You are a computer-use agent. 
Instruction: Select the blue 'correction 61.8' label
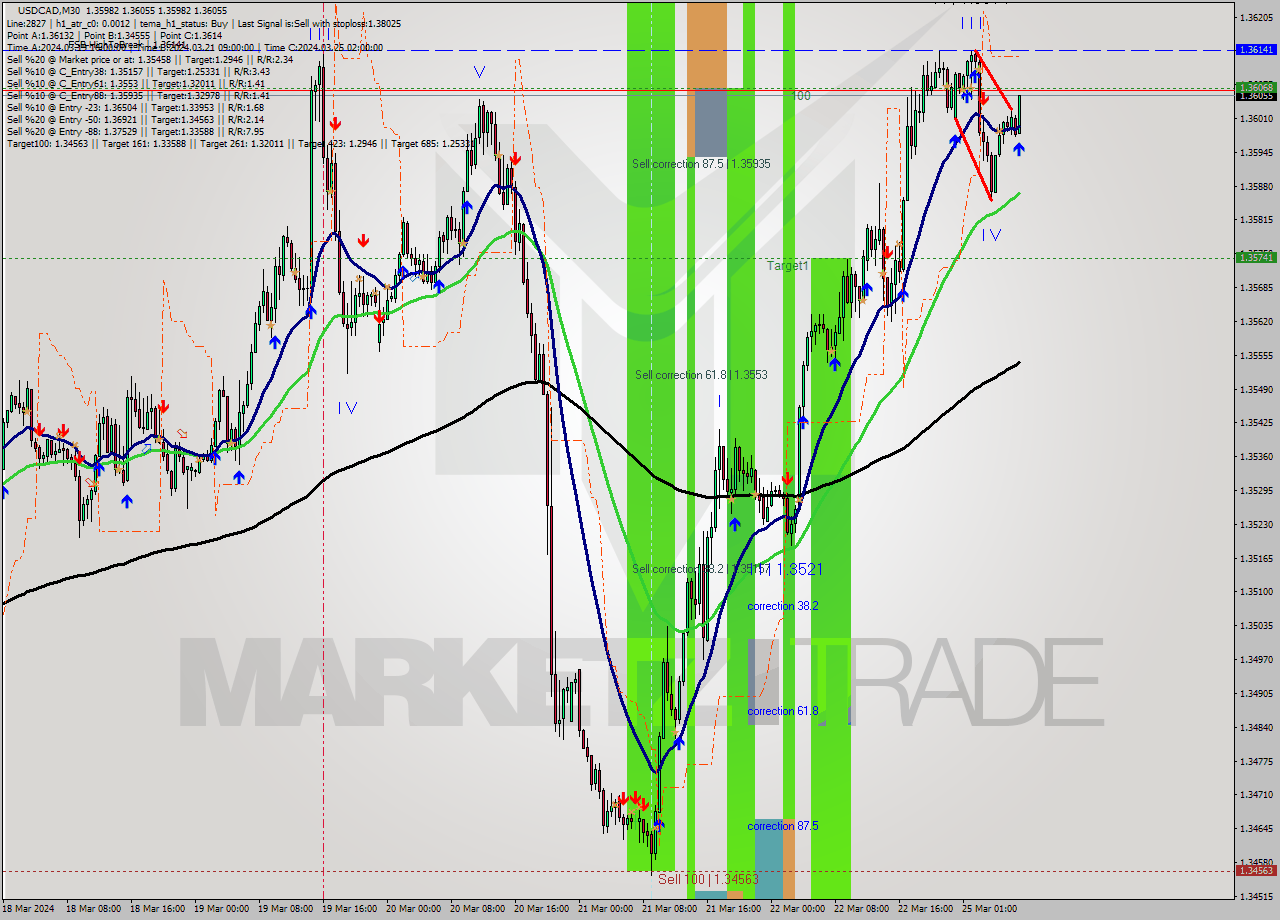click(783, 711)
